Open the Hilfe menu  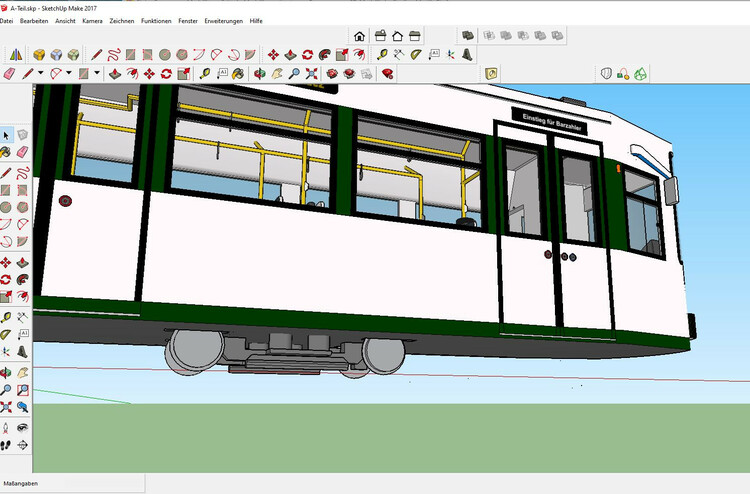256,21
